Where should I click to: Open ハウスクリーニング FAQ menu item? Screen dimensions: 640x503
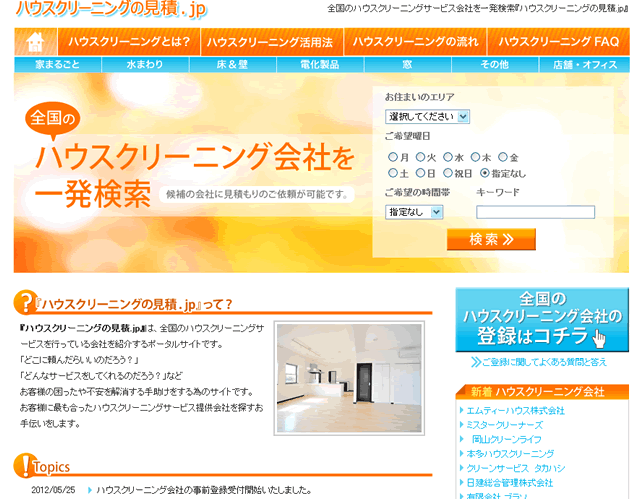coord(559,42)
